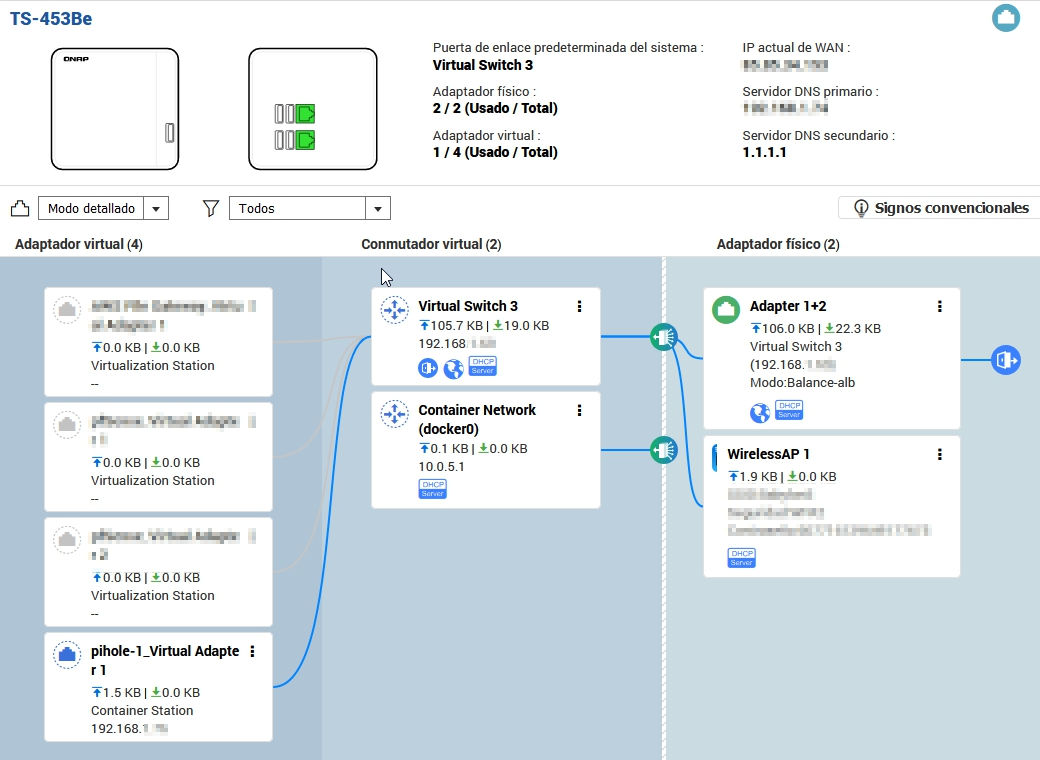Click the Virtual Switch 3 router icon

tap(395, 310)
